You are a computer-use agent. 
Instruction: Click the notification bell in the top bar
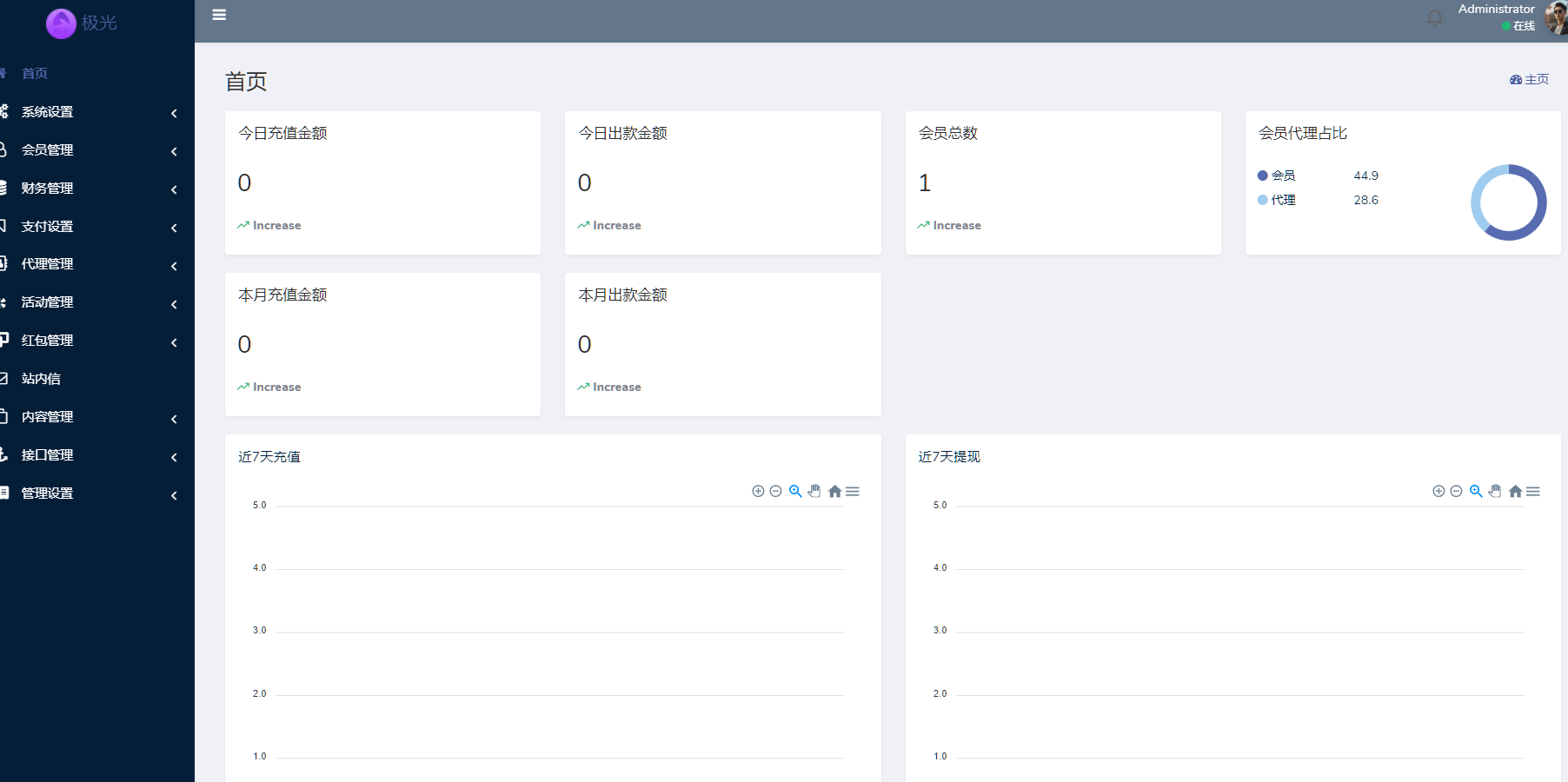(x=1433, y=17)
